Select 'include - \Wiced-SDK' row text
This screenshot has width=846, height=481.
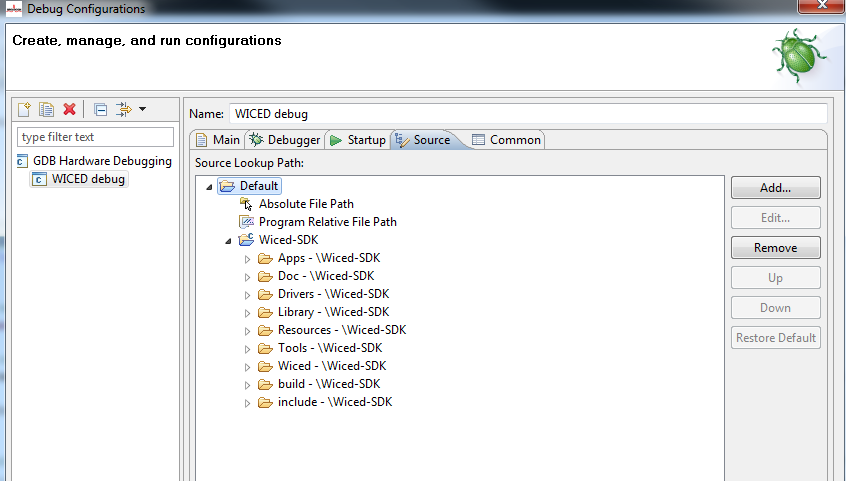click(335, 402)
